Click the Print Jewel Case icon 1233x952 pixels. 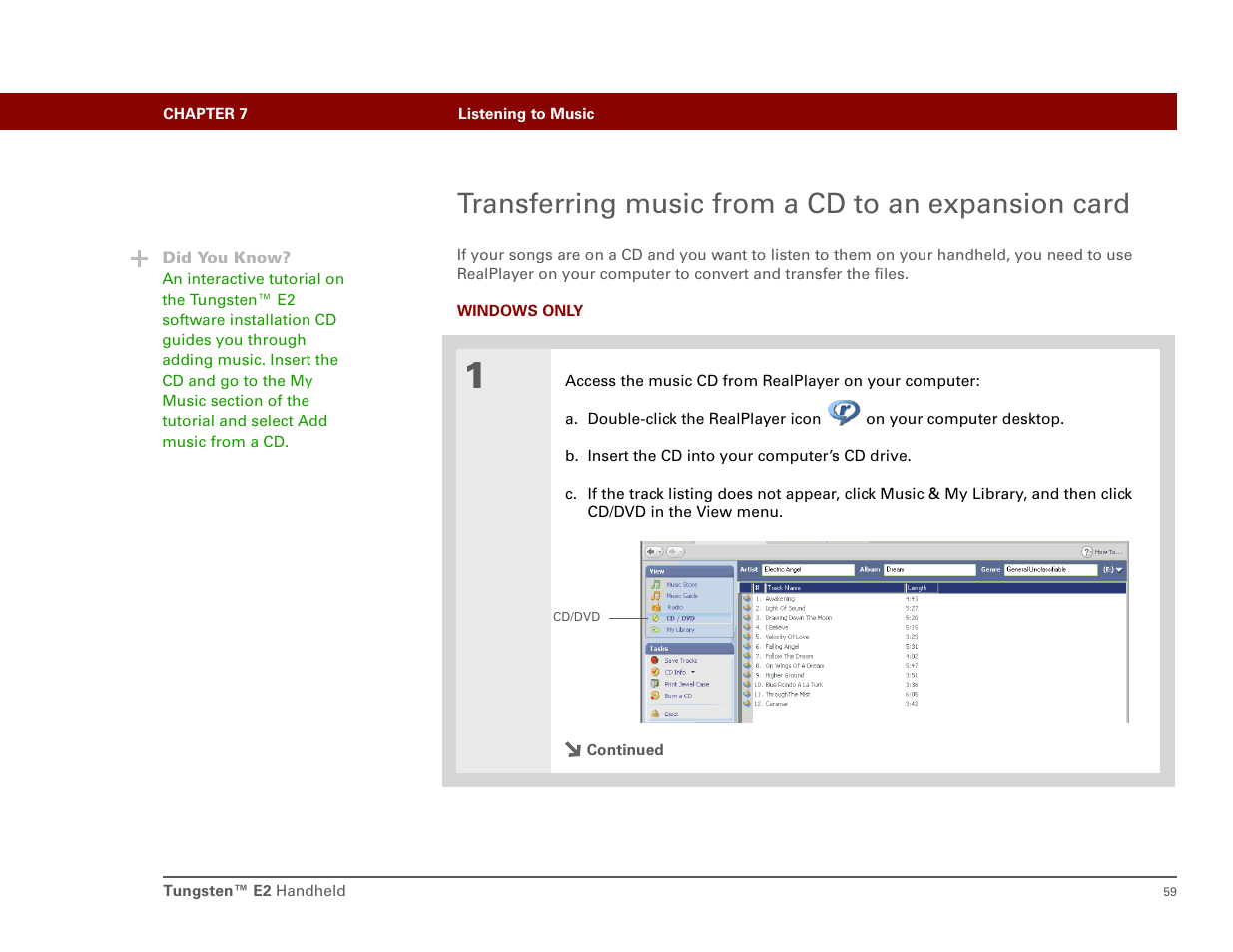pyautogui.click(x=655, y=684)
